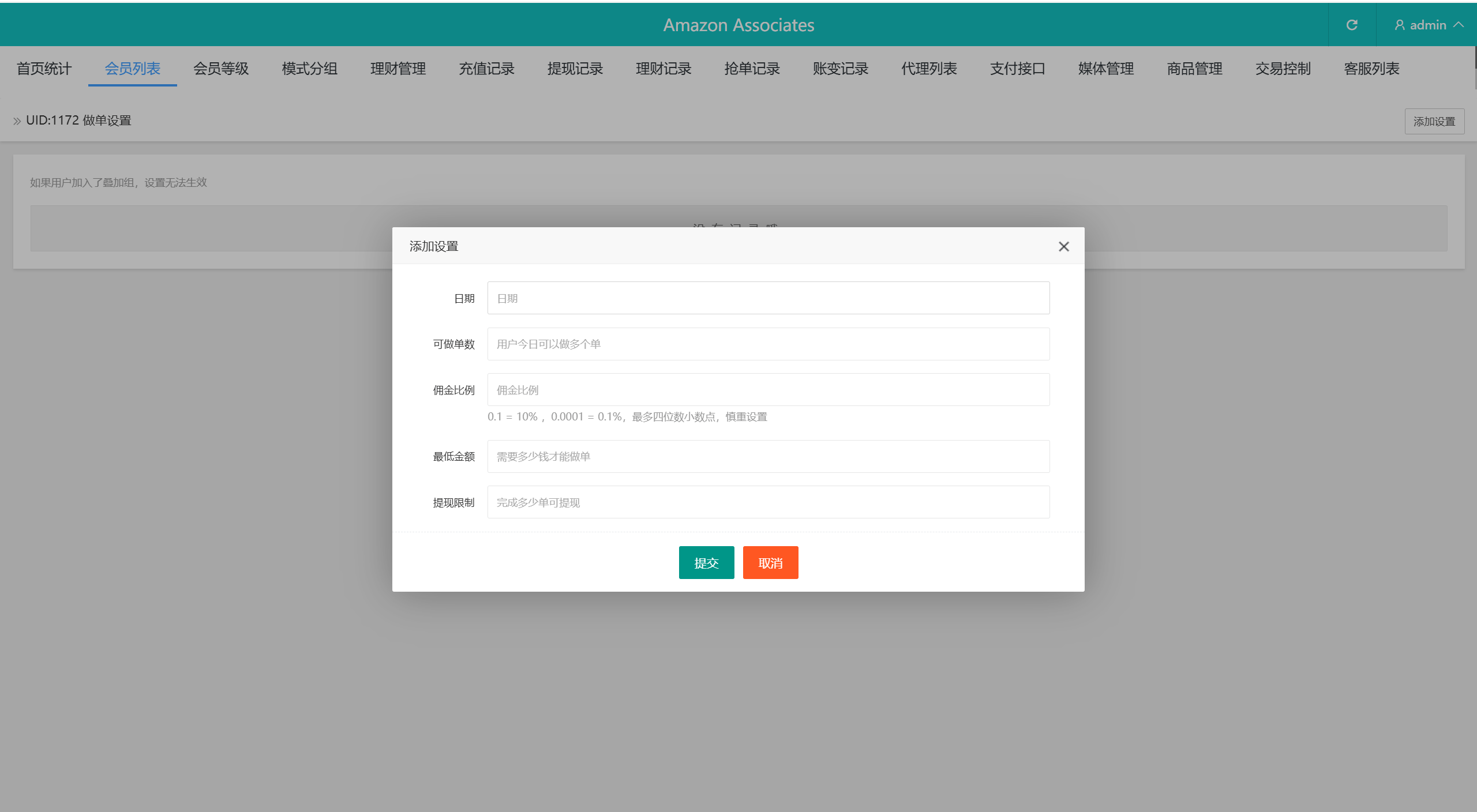Screen dimensions: 1477x812
Task: Click the admin user icon
Action: pyautogui.click(x=1399, y=25)
